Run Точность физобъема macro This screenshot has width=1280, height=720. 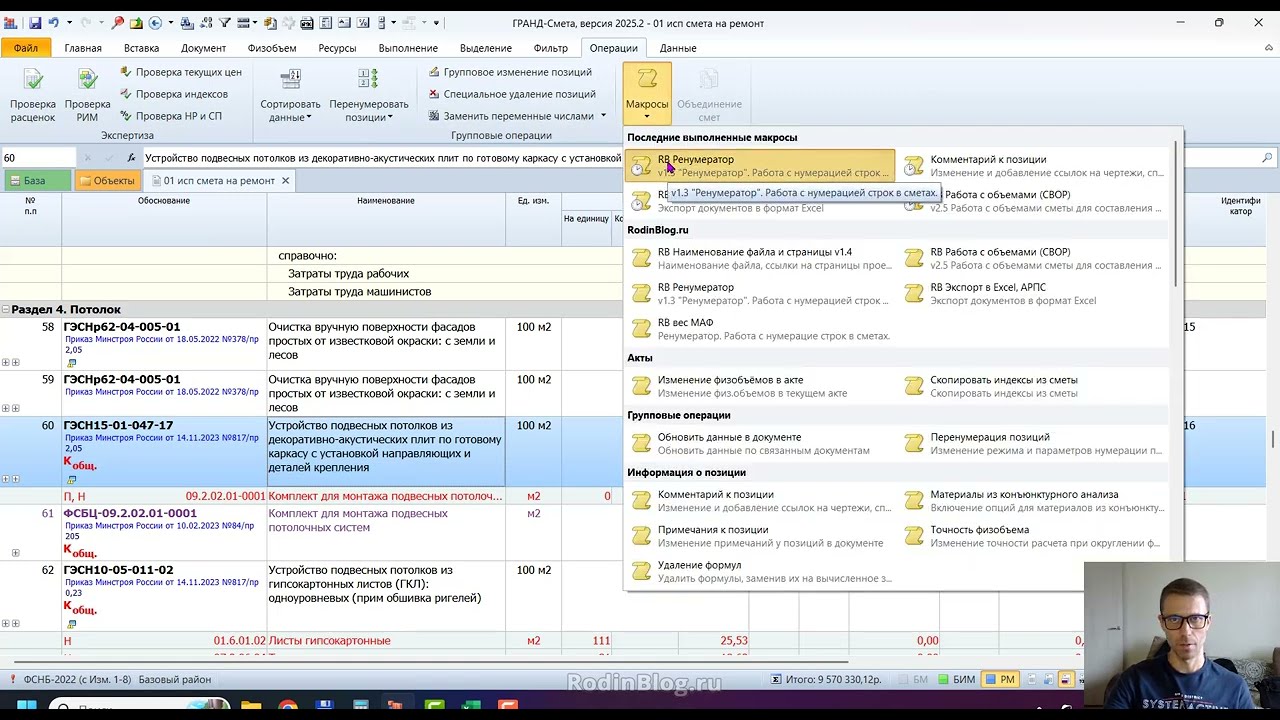click(x=1033, y=536)
